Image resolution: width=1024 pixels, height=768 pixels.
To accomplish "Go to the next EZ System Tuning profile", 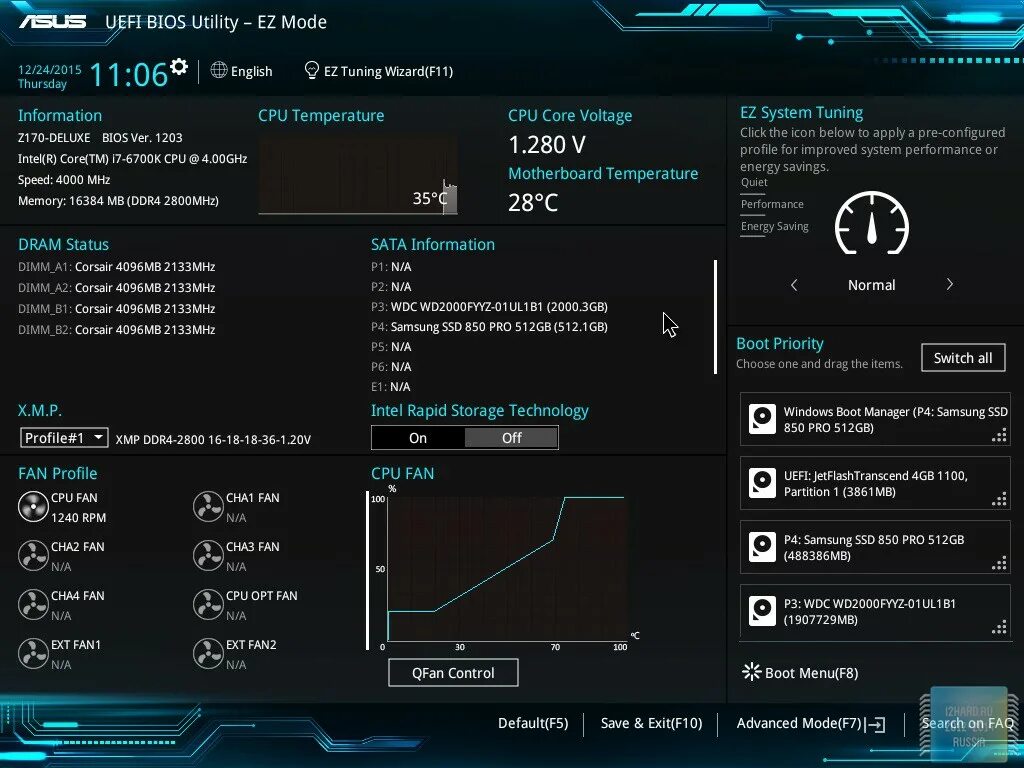I will point(950,285).
